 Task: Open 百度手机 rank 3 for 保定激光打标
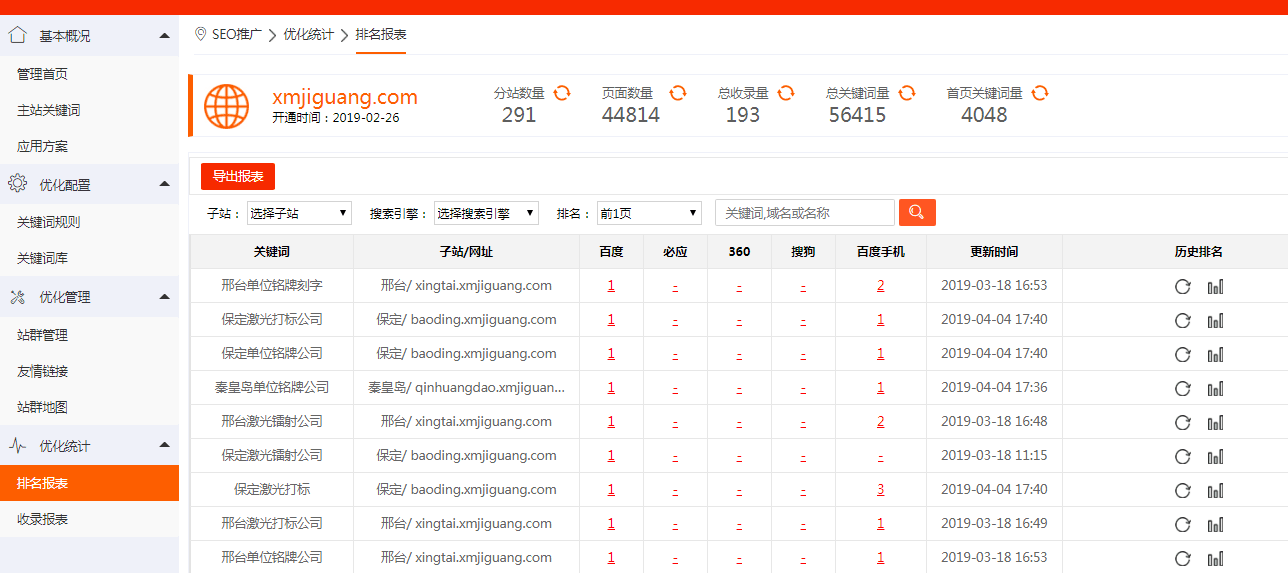tap(881, 489)
